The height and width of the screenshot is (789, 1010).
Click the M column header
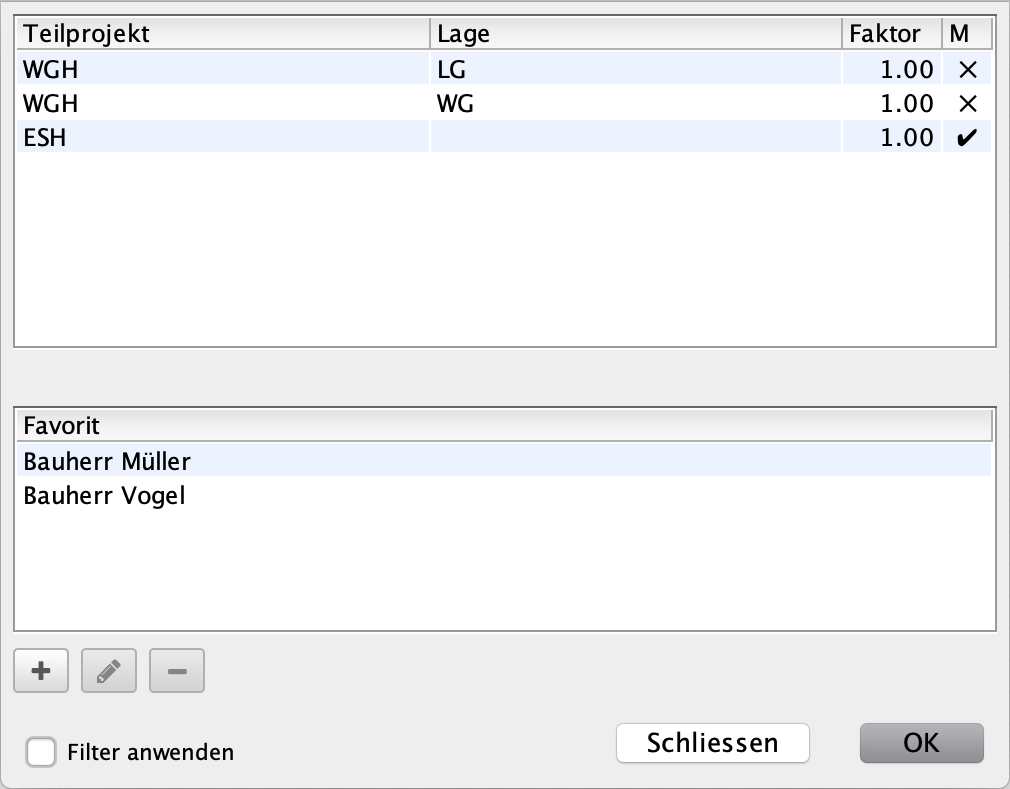[967, 33]
